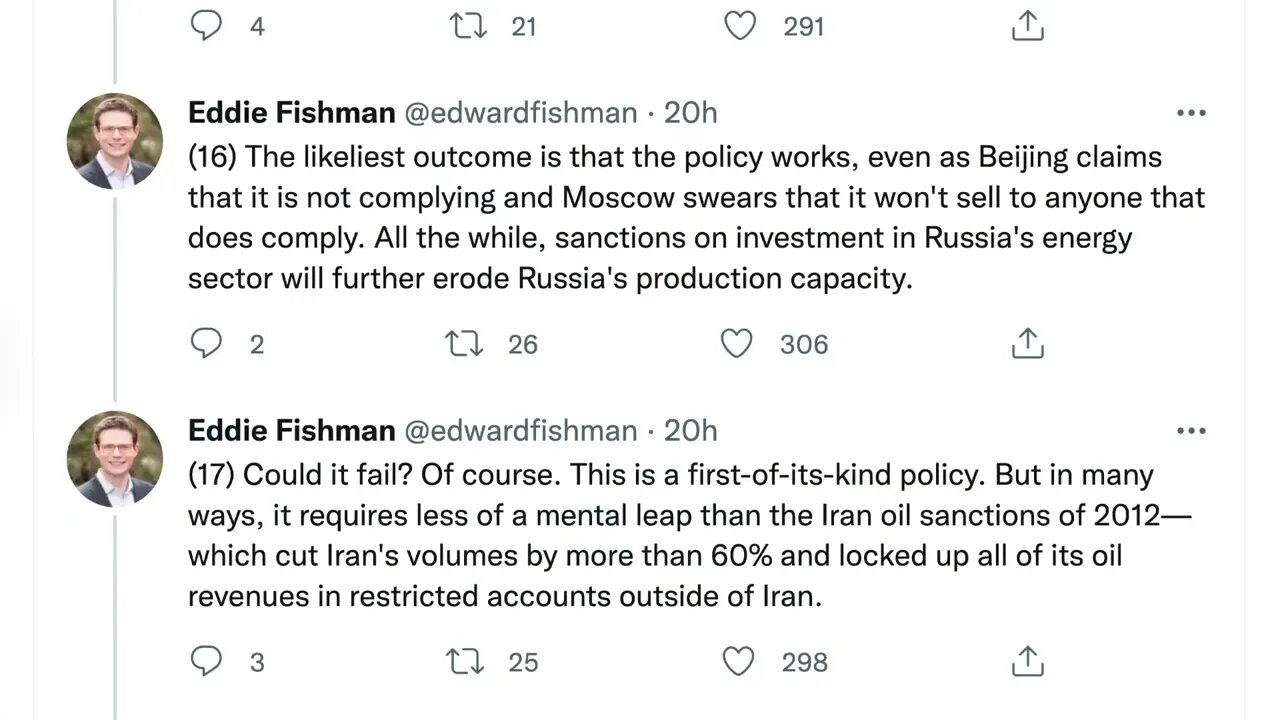The image size is (1280, 720).
Task: Open @edwardfishman handle on tweet (17)
Action: point(520,431)
